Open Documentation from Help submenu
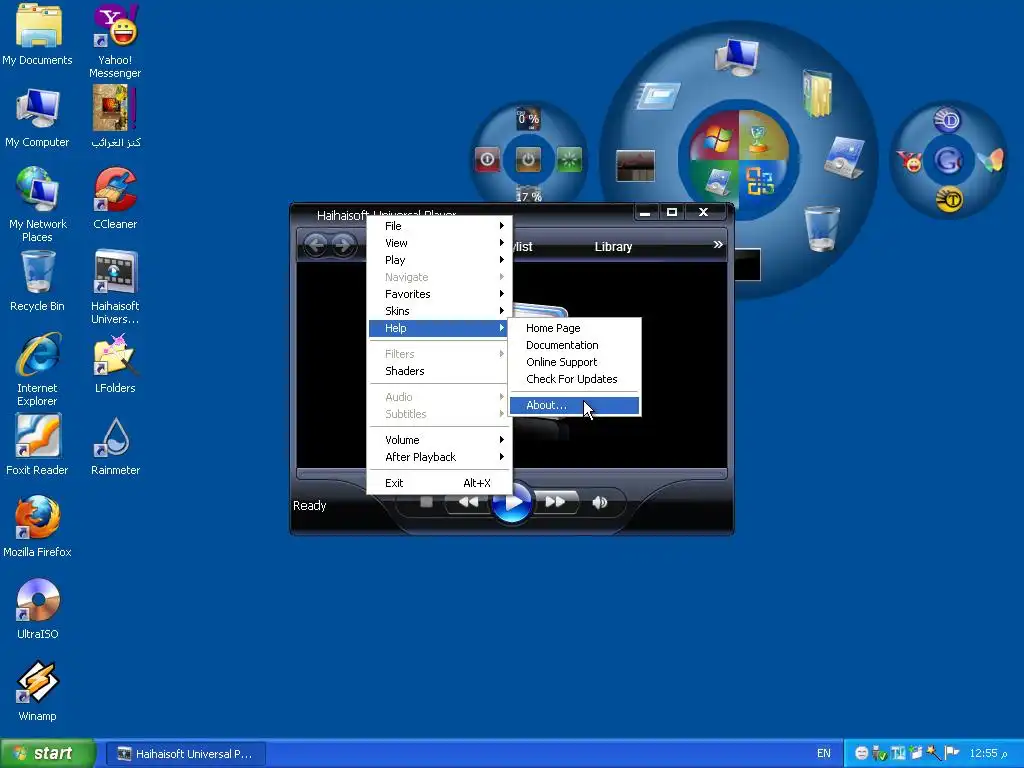The width and height of the screenshot is (1024, 768). pyautogui.click(x=575, y=345)
